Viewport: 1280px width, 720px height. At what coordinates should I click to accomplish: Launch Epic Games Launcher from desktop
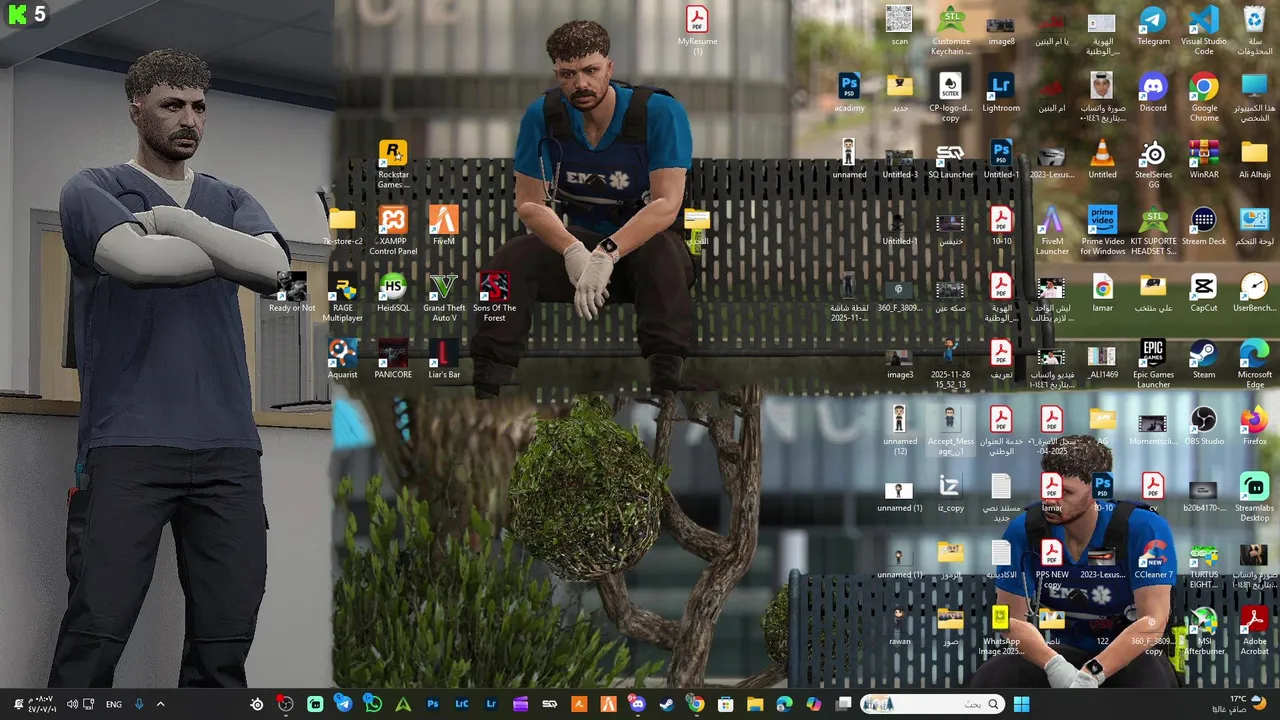(x=1153, y=365)
